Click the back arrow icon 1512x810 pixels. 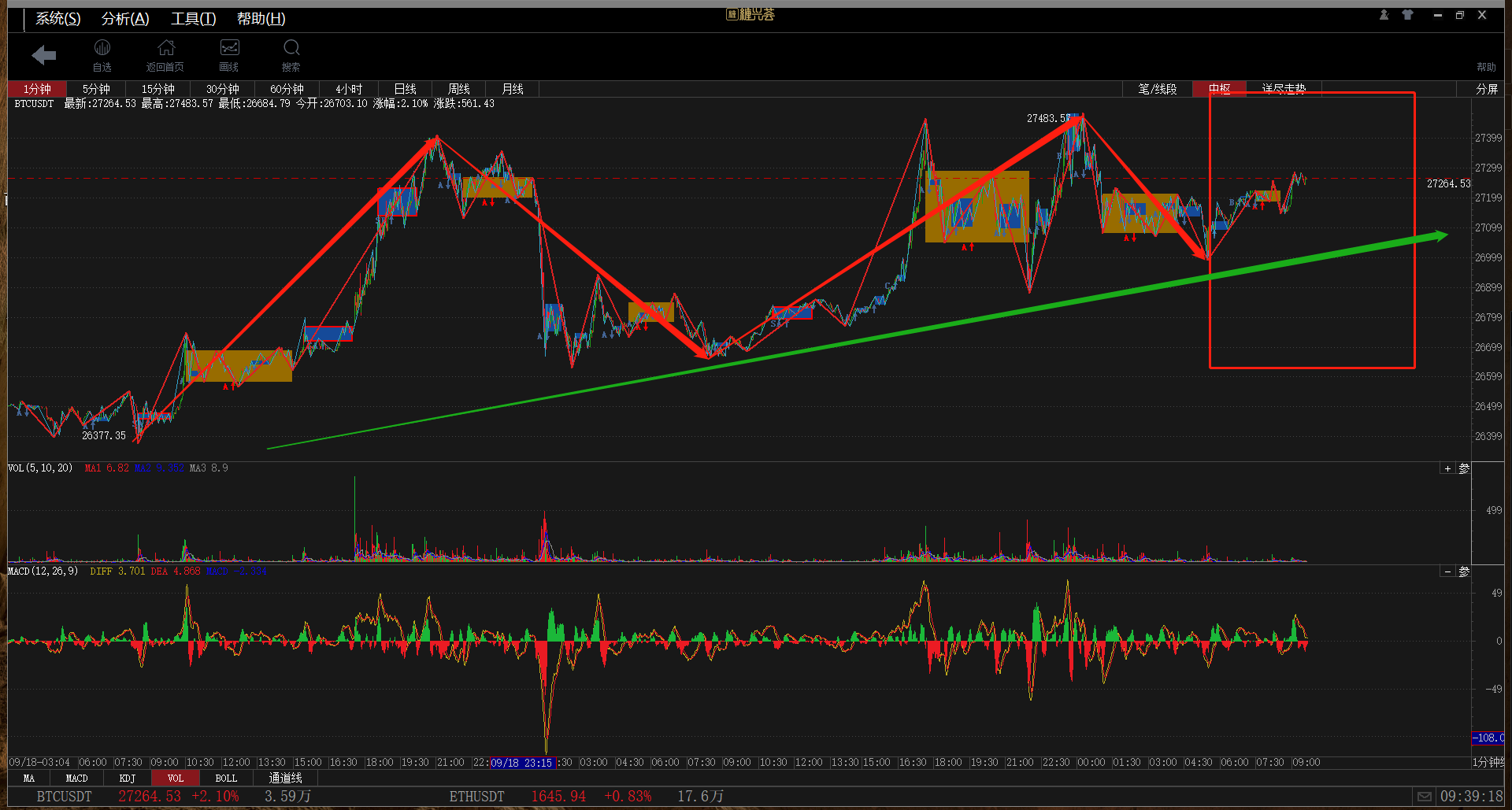[44, 55]
